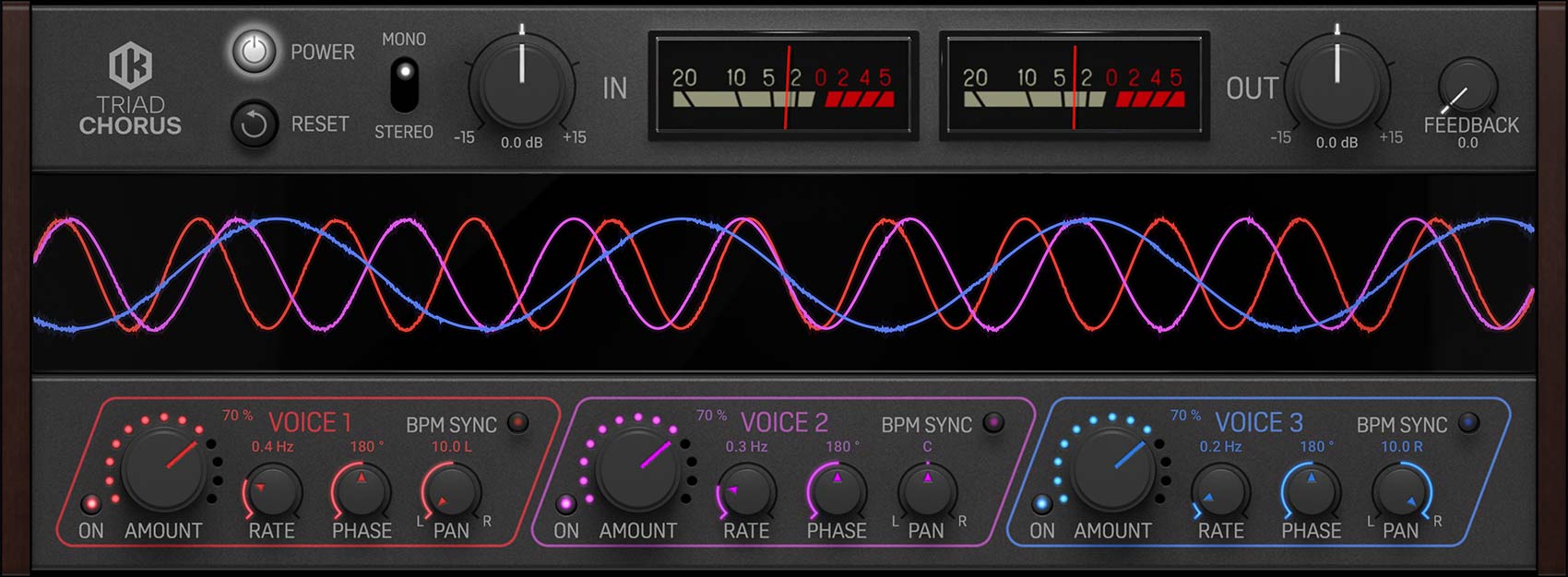Flip the Mono/Stereo switch
This screenshot has height=577, width=1568.
coord(404,84)
